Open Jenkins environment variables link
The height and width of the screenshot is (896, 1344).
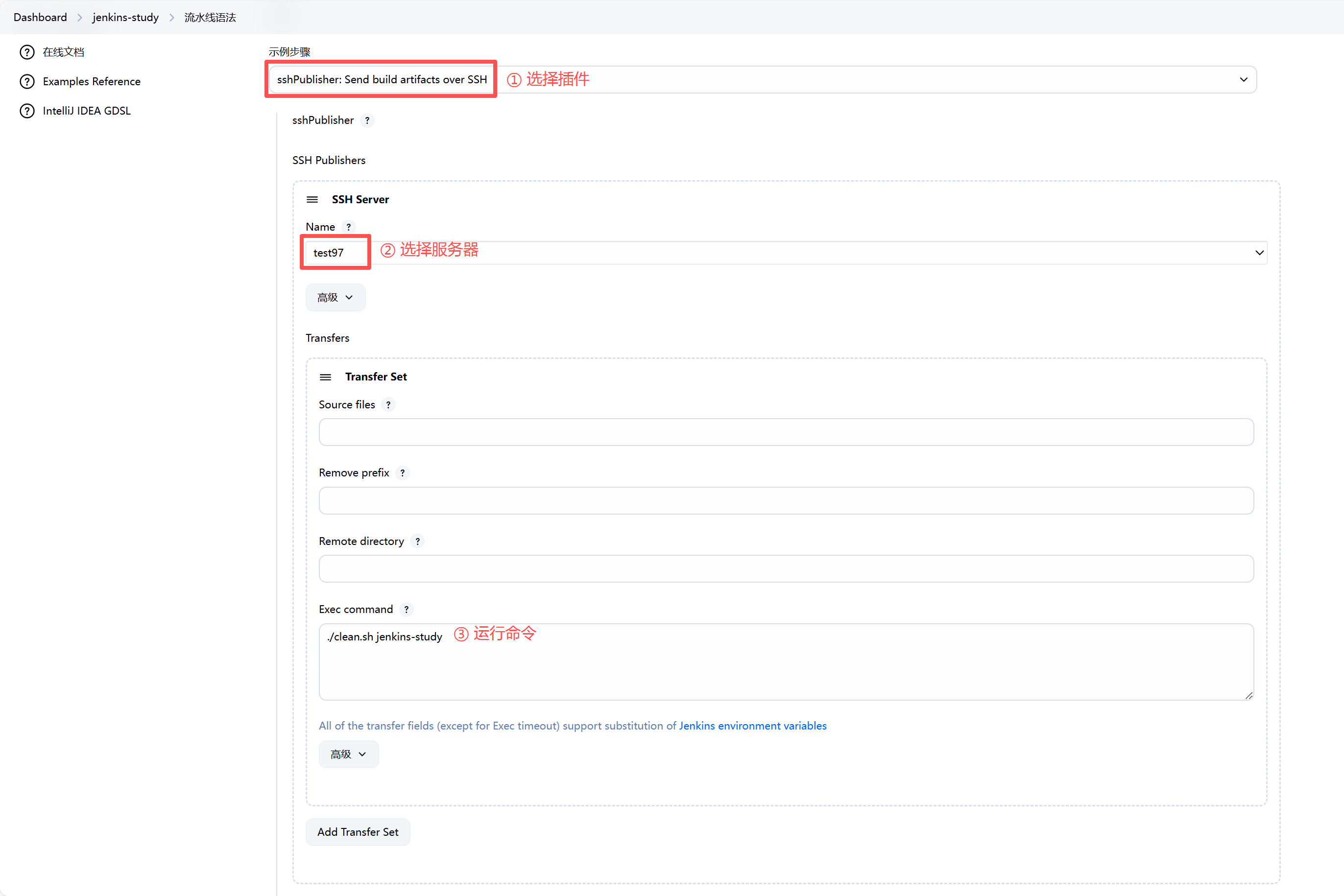(x=752, y=726)
